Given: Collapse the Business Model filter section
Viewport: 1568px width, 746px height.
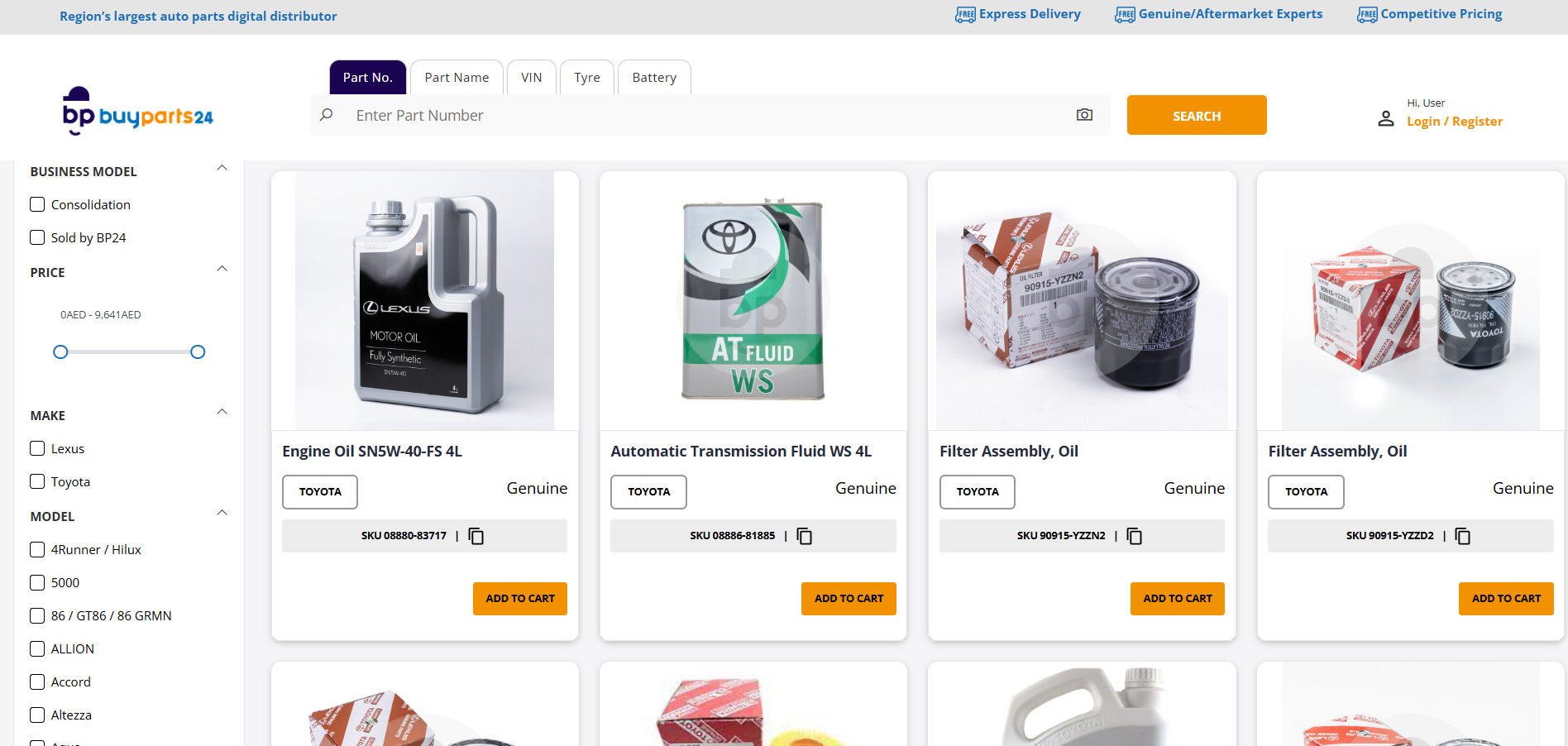Looking at the screenshot, I should coord(222,169).
